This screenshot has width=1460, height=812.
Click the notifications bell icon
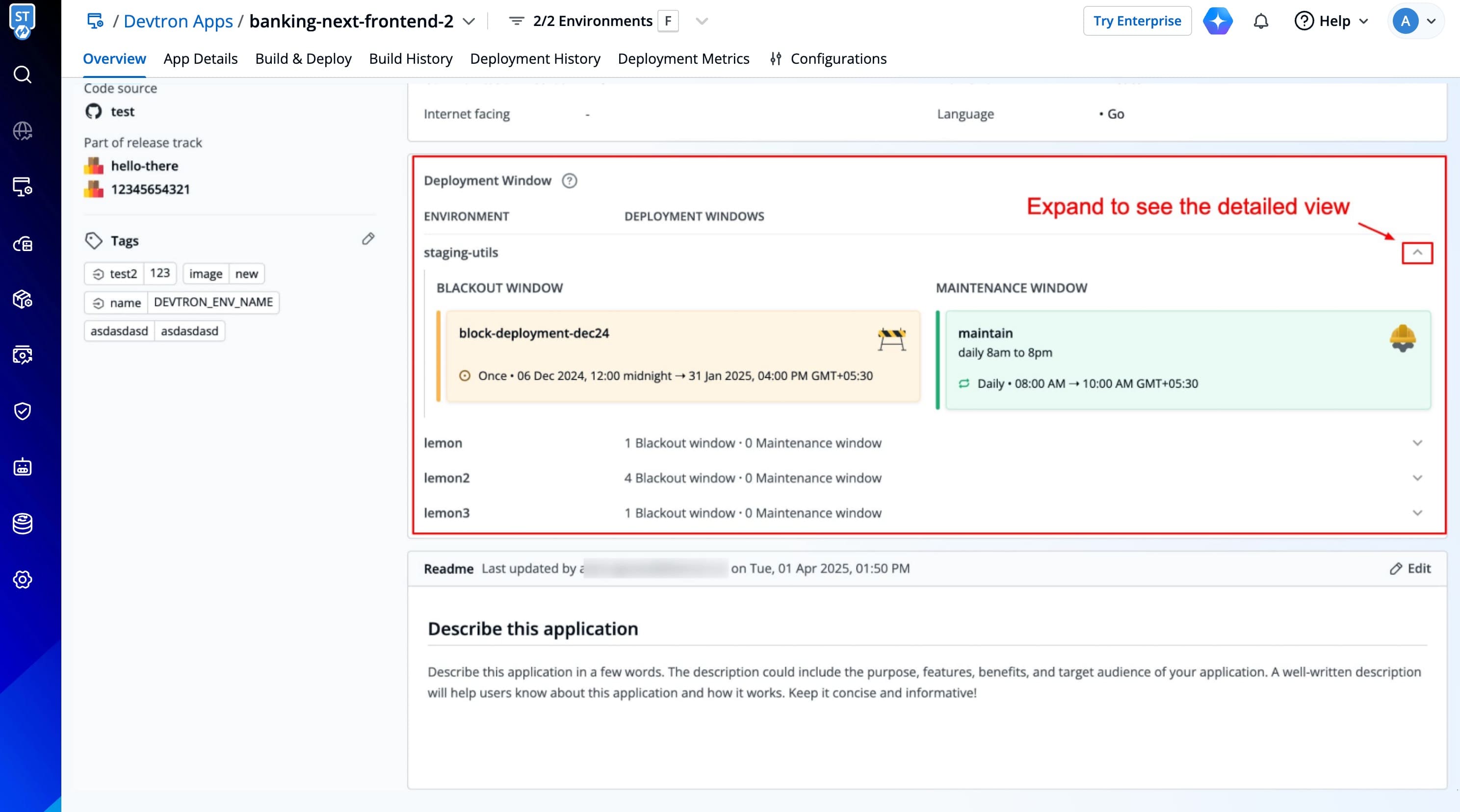click(x=1260, y=21)
